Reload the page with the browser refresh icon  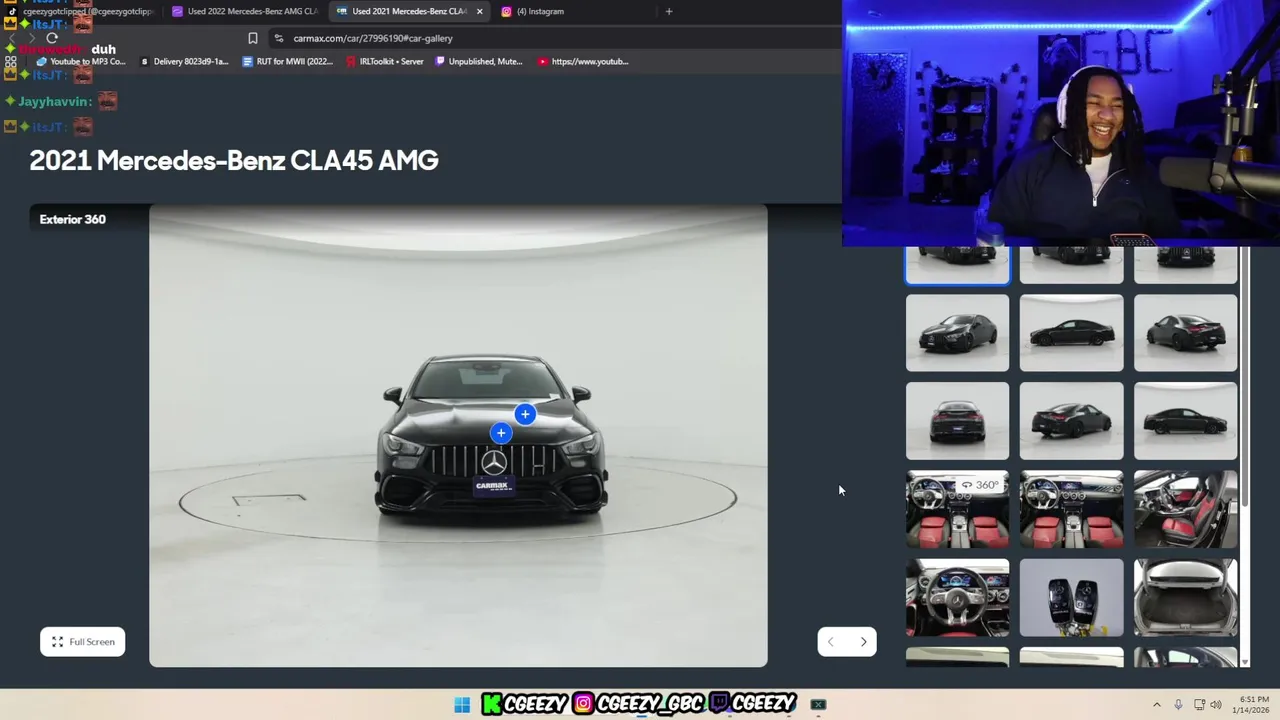(52, 38)
